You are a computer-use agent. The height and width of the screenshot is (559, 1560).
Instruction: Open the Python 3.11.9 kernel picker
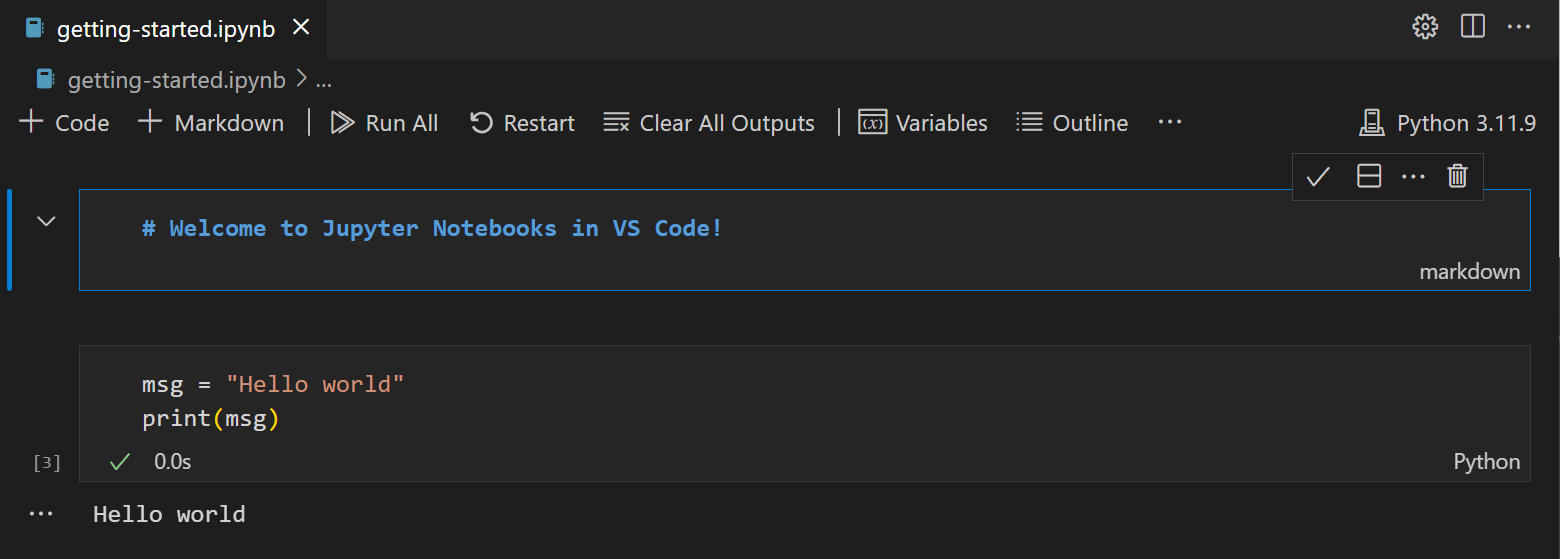point(1447,123)
